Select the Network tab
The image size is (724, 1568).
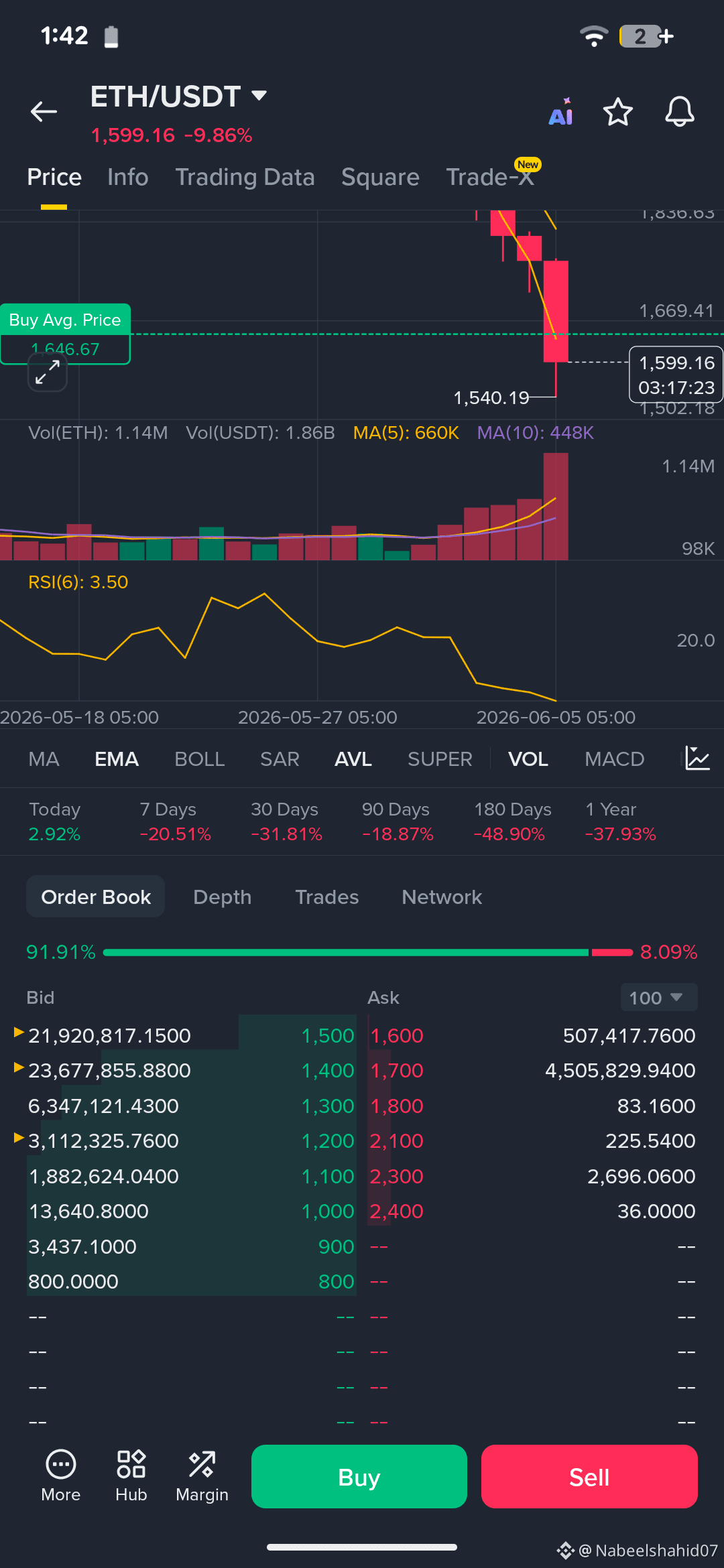[x=442, y=897]
